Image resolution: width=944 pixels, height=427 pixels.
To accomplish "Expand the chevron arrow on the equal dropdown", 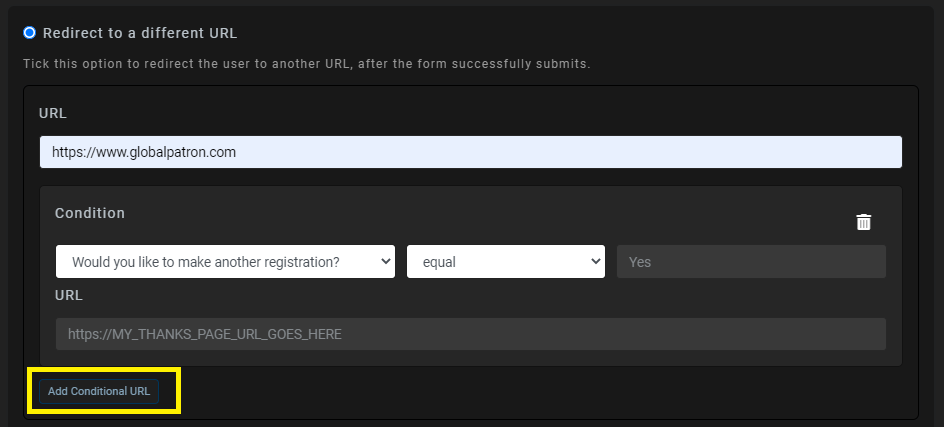I will [595, 261].
